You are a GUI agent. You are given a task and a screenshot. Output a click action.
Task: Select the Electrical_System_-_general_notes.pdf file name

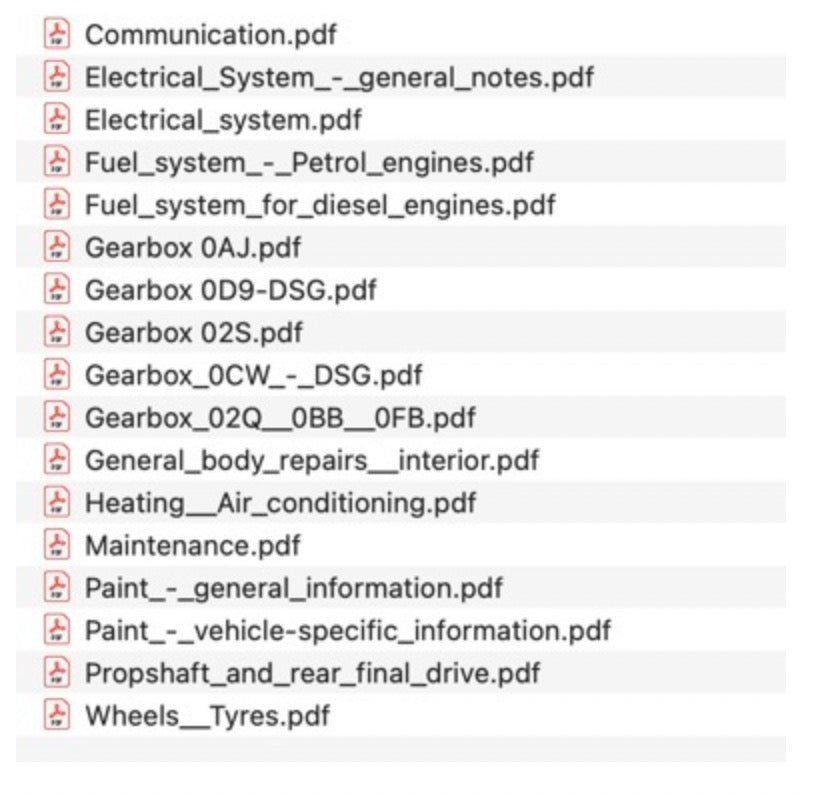click(x=339, y=77)
